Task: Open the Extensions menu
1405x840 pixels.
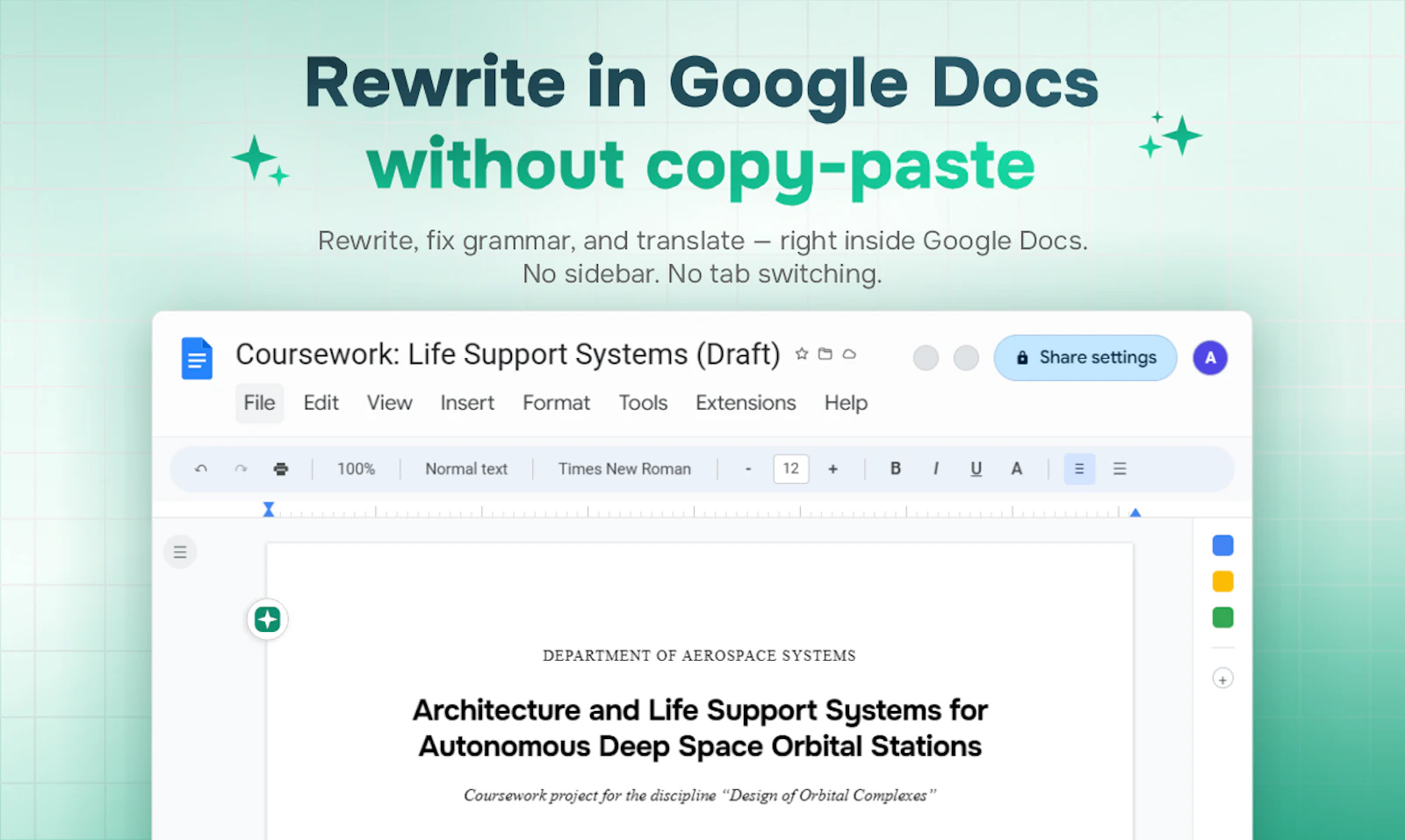Action: [x=746, y=403]
